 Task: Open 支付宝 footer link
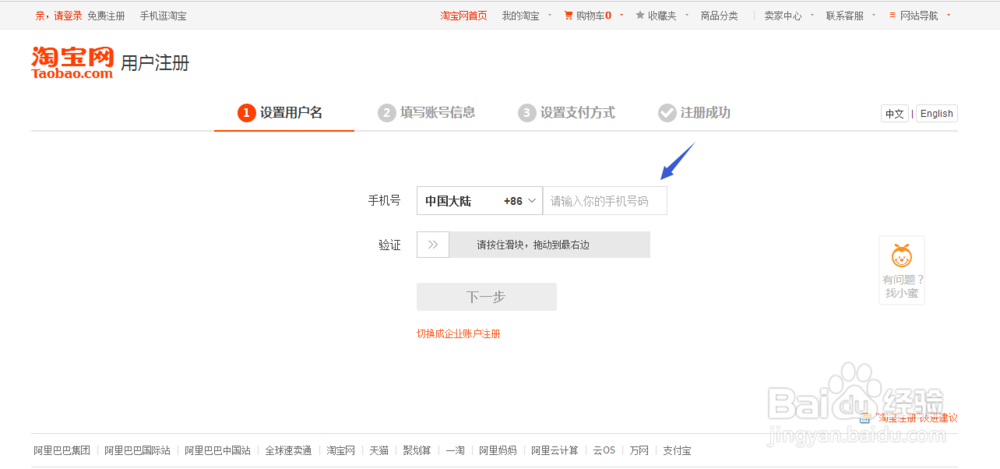(677, 450)
